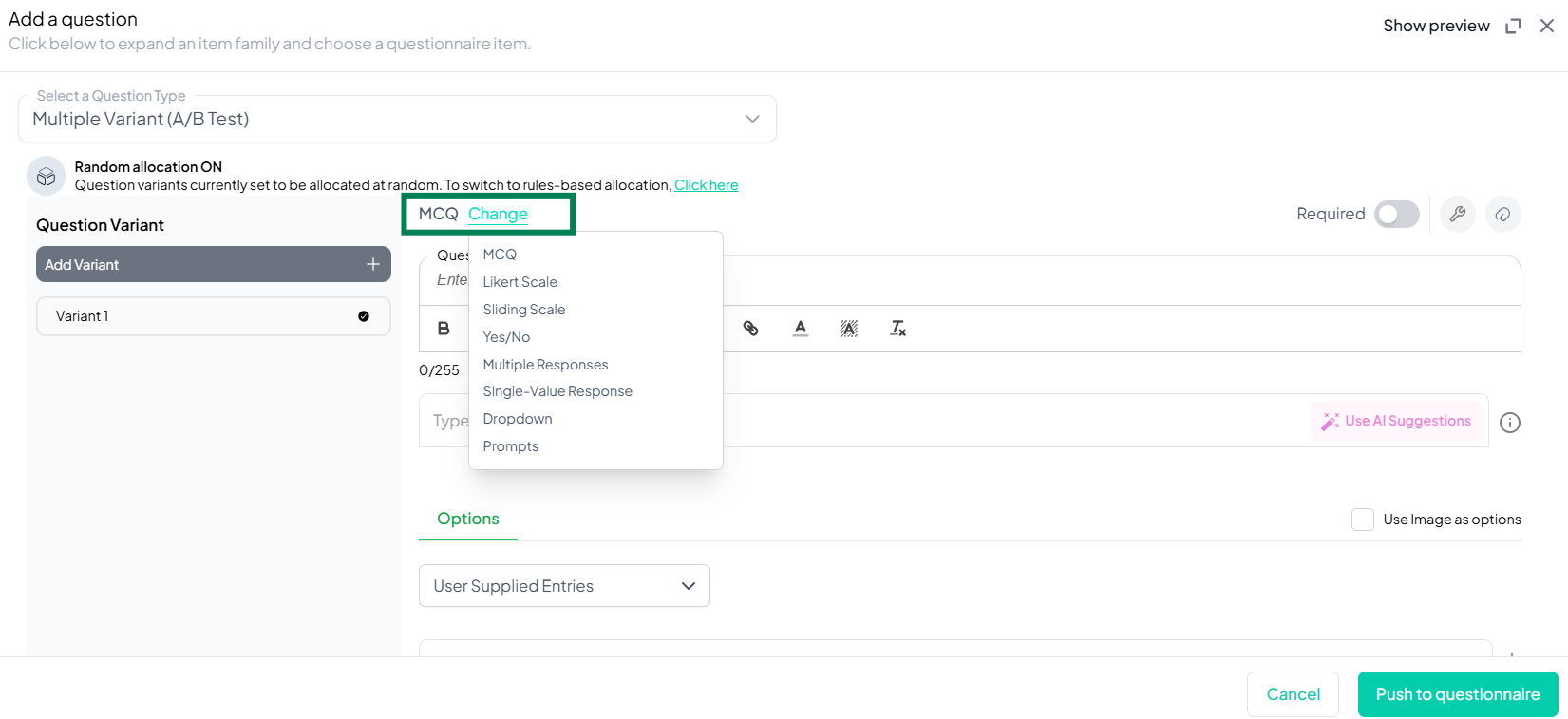Click the plus icon on Add Variant
The height and width of the screenshot is (719, 1568).
click(373, 264)
